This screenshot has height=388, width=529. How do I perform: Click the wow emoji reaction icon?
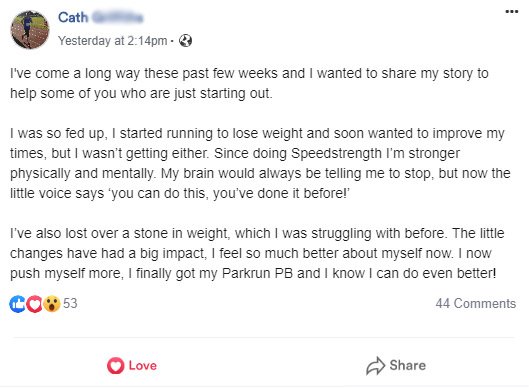[52, 304]
